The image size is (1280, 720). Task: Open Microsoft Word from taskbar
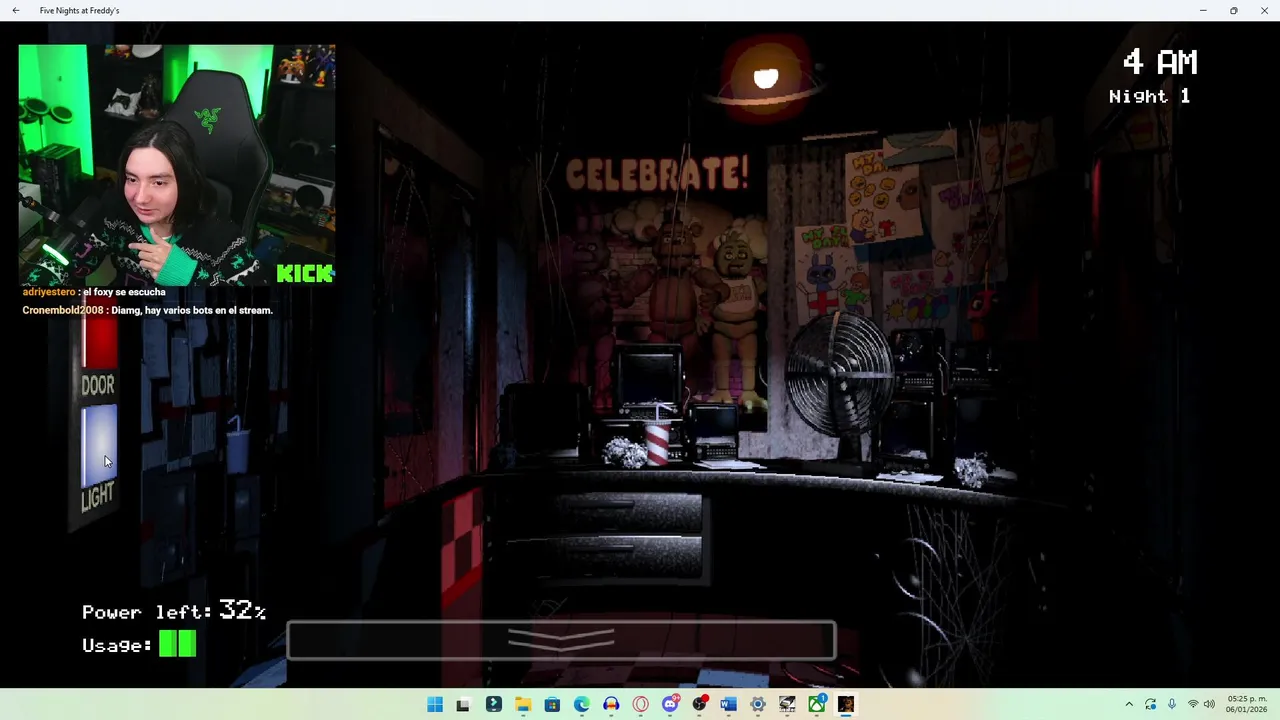(728, 705)
